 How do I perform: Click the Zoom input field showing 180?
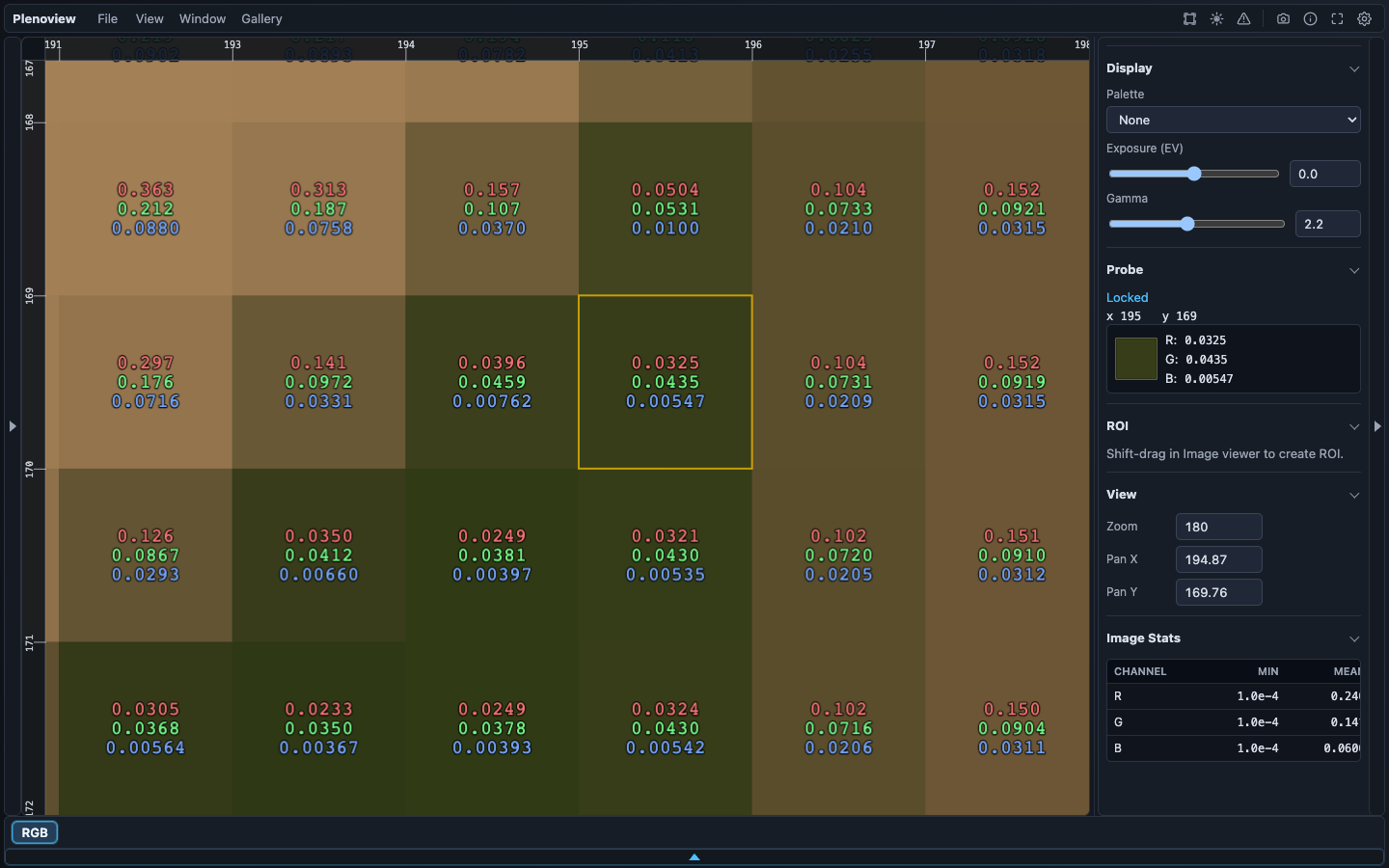(x=1218, y=527)
